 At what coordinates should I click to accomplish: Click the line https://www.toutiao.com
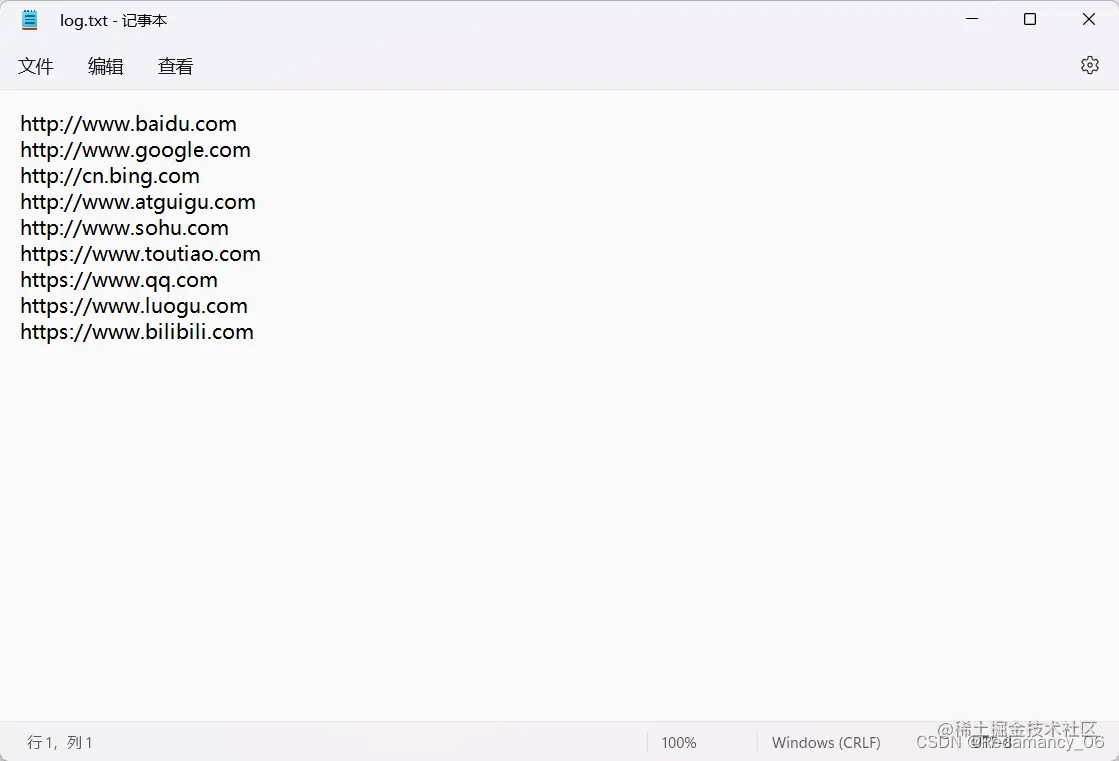pyautogui.click(x=141, y=254)
